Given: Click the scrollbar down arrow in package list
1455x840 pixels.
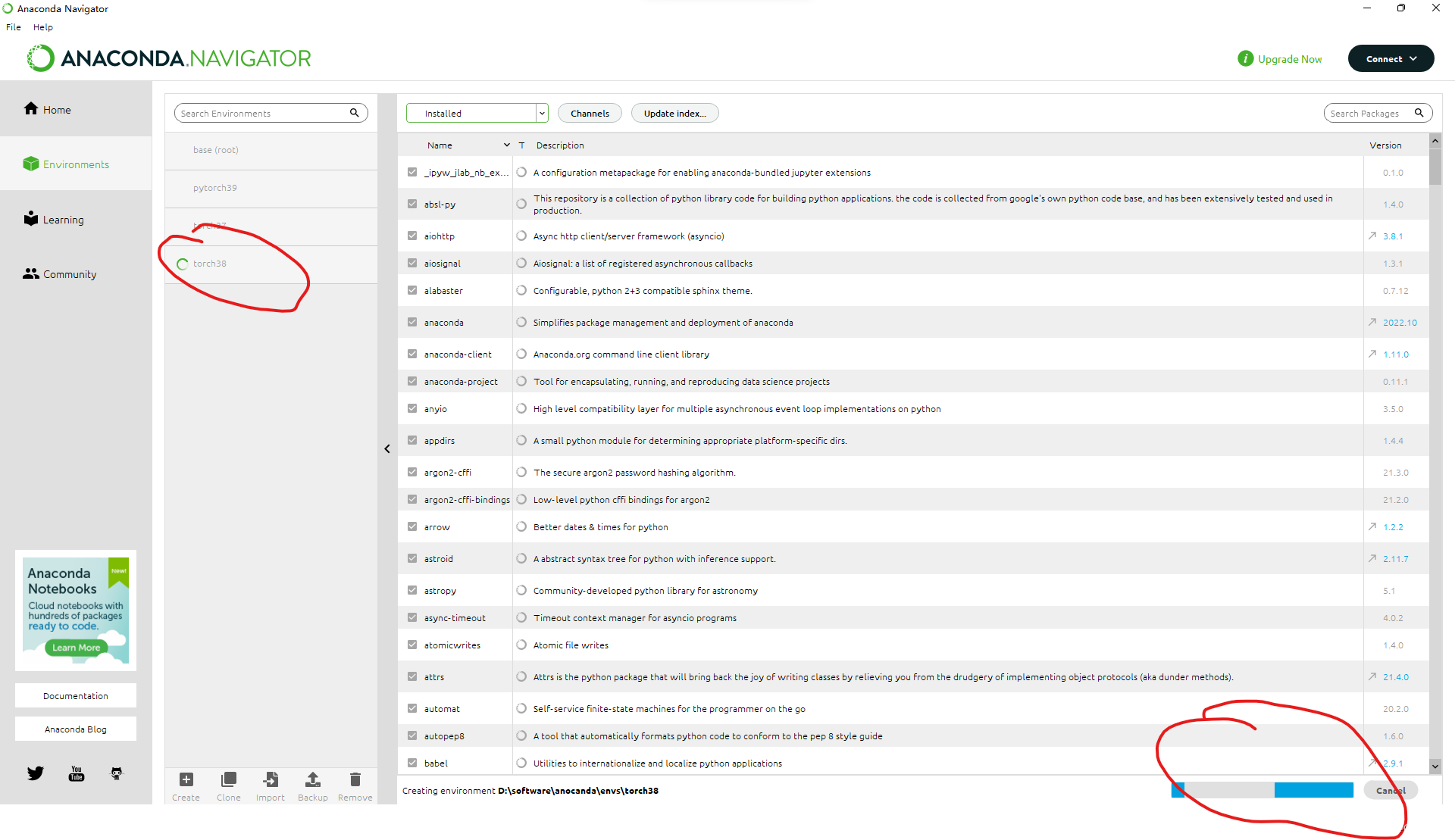Looking at the screenshot, I should 1435,766.
